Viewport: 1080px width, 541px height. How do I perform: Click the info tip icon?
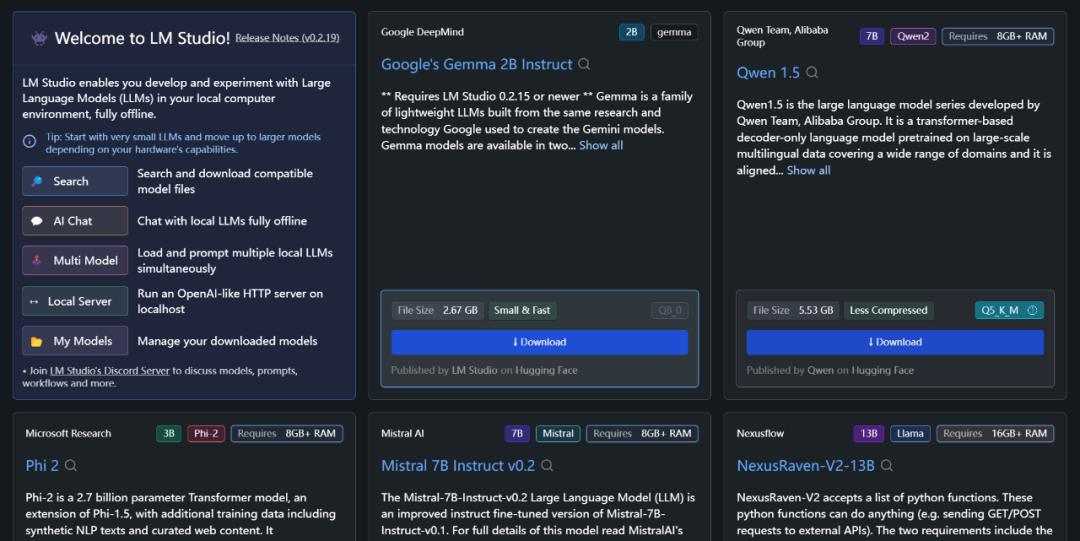pos(30,141)
